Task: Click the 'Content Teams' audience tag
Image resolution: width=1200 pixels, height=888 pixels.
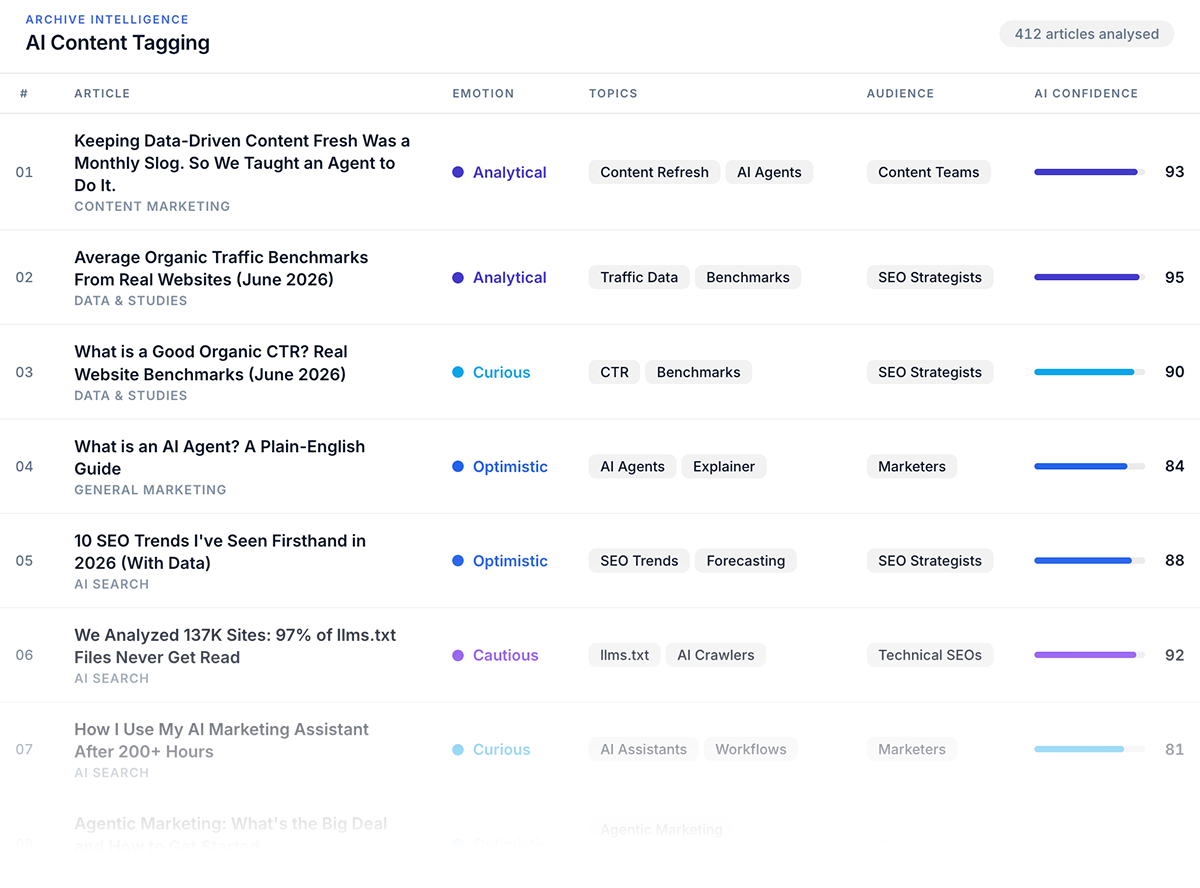Action: tap(929, 172)
